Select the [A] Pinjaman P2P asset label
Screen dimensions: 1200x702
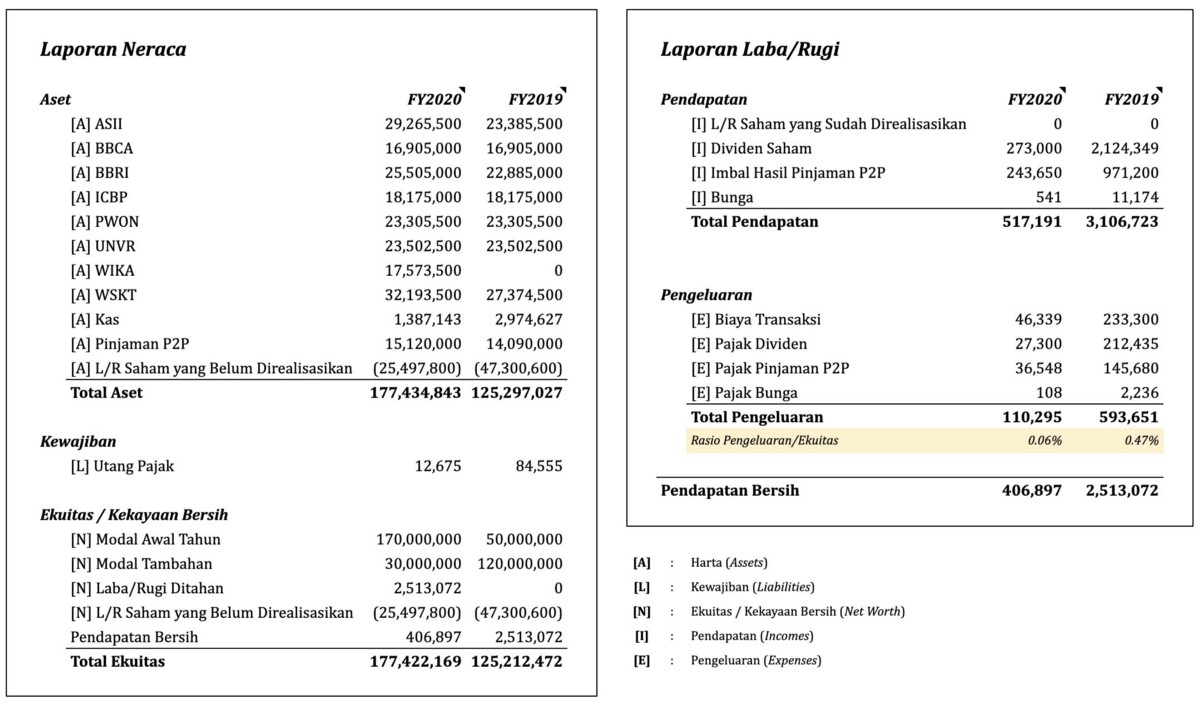click(x=119, y=344)
